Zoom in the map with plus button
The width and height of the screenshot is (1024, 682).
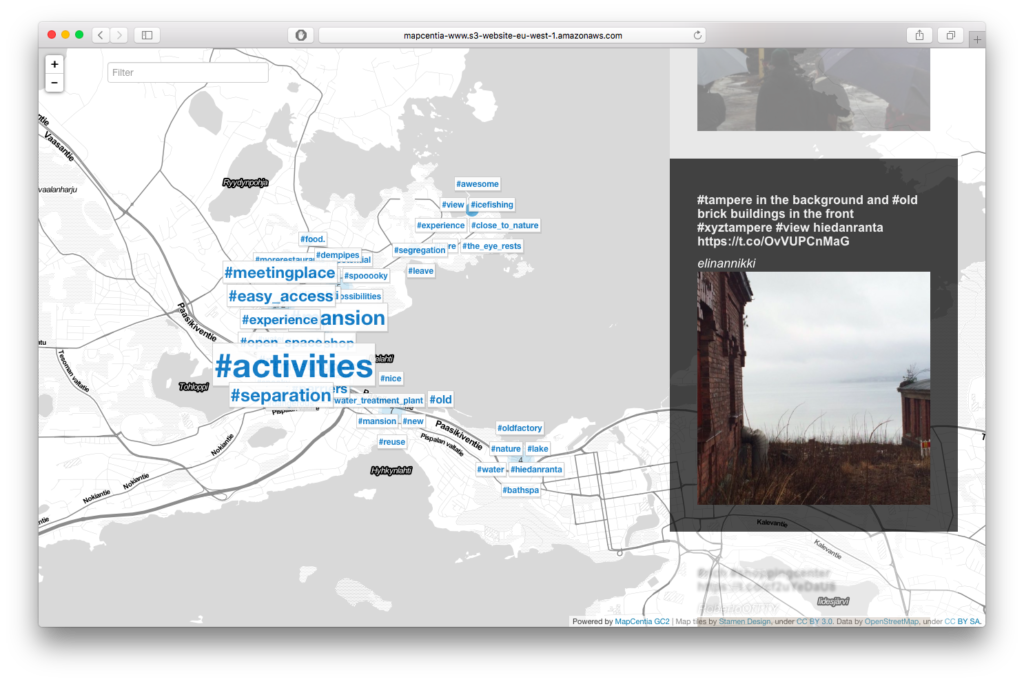54,64
